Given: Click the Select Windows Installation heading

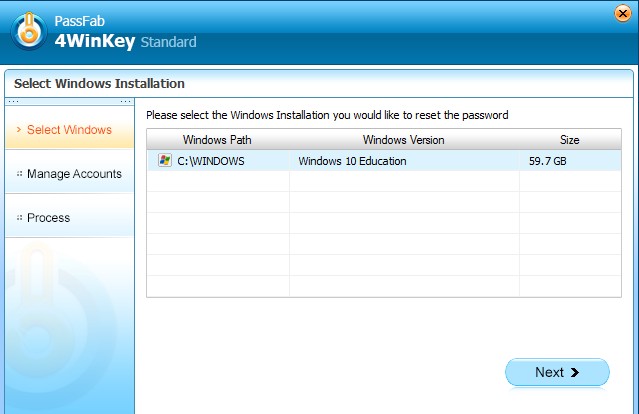Looking at the screenshot, I should click(99, 84).
